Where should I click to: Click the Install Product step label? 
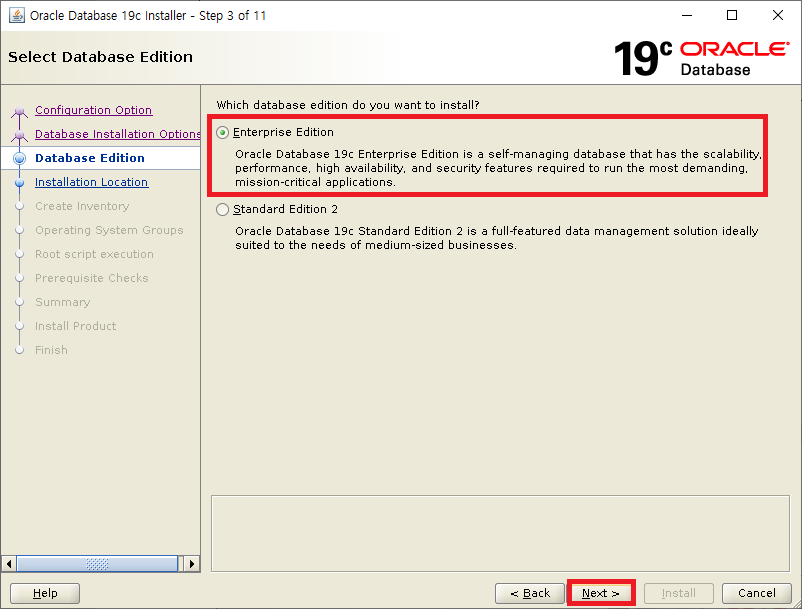(x=75, y=326)
